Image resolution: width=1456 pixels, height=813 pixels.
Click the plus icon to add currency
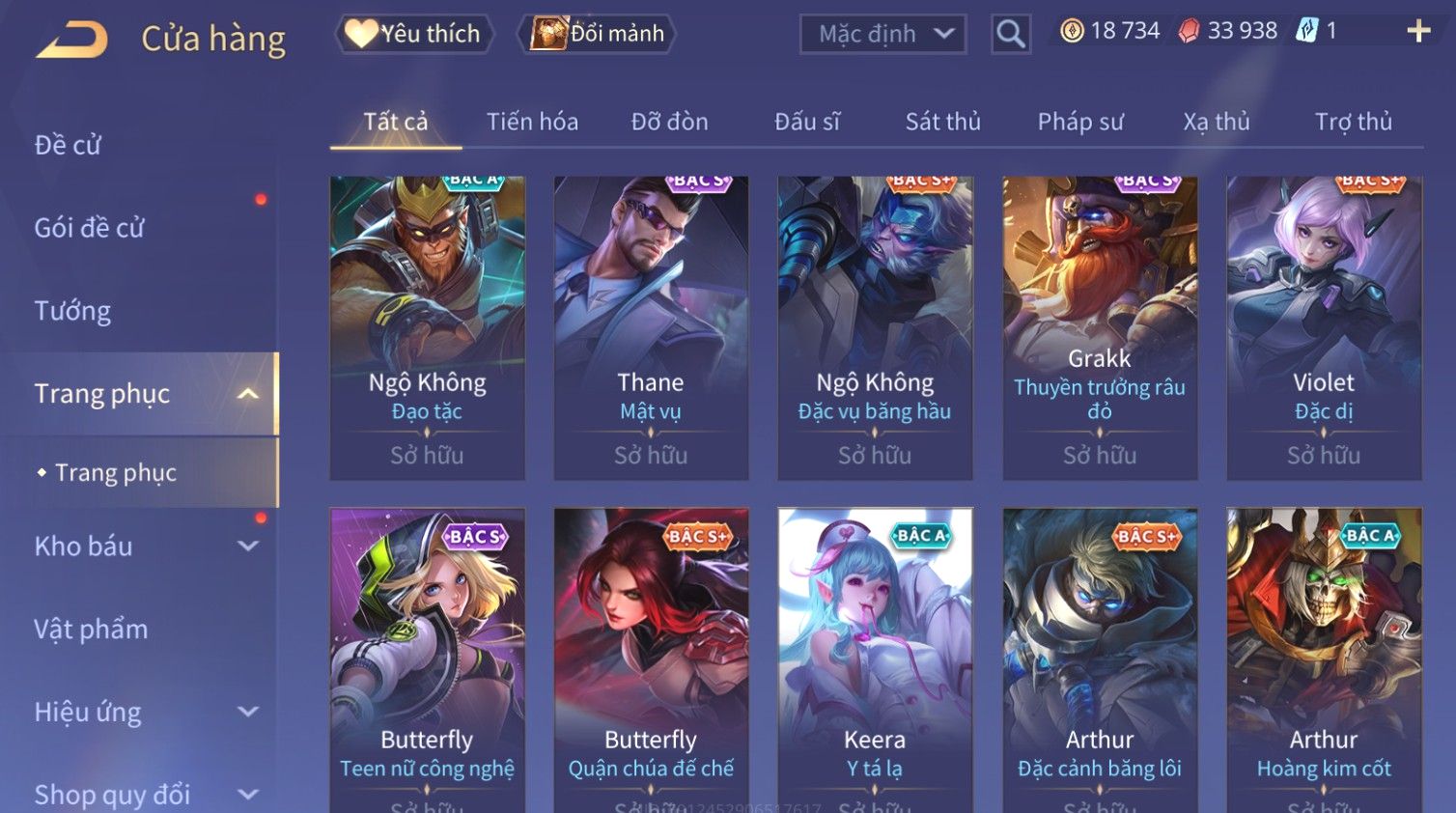1418,31
